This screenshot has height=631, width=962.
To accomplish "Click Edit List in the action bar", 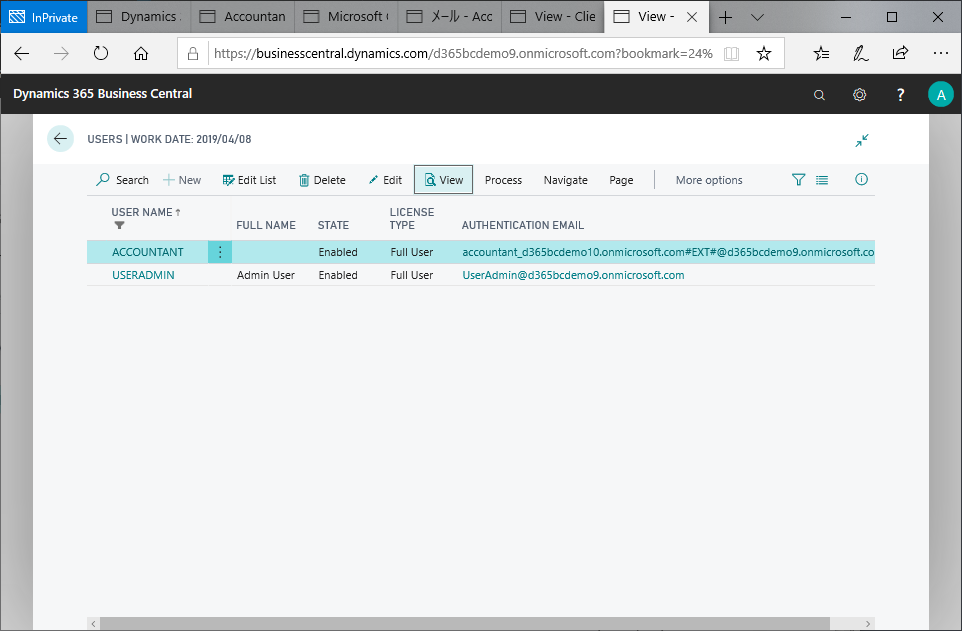I will click(x=249, y=180).
